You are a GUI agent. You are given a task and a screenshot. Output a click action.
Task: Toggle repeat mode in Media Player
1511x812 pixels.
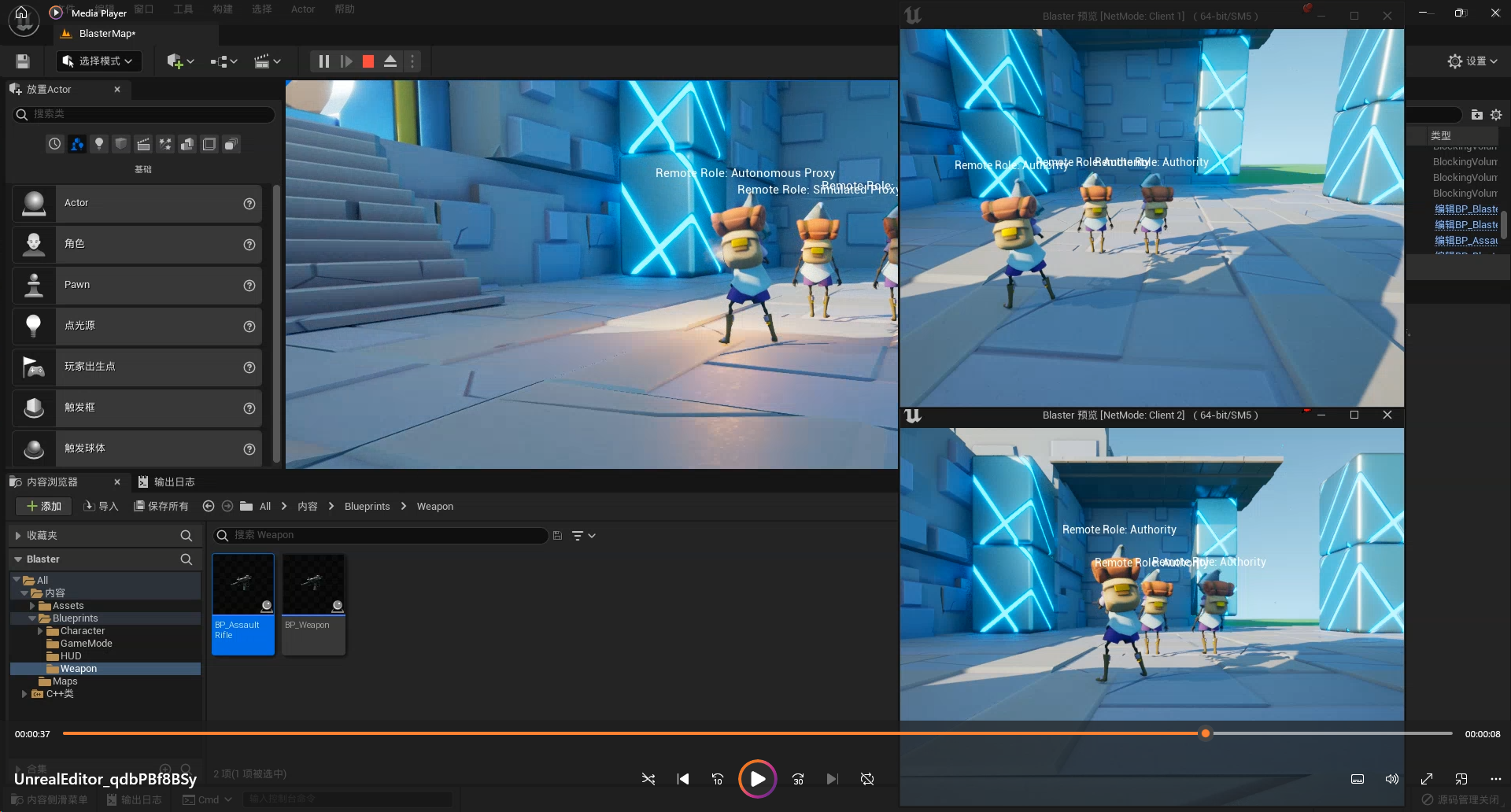click(867, 779)
